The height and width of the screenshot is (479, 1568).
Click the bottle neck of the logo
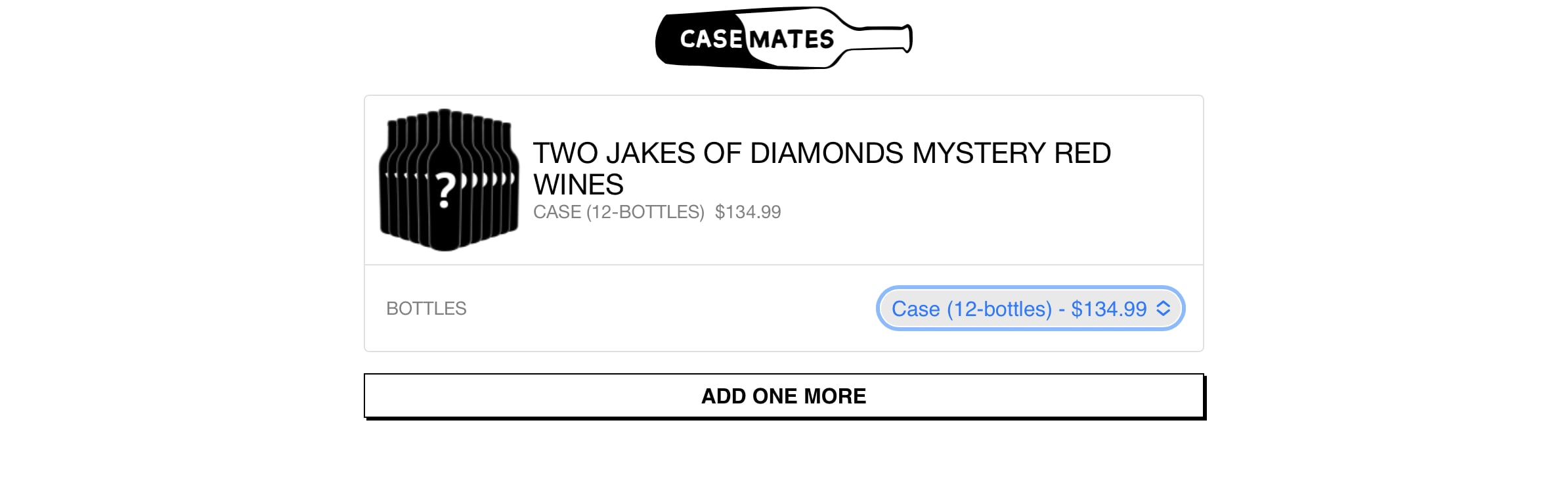coord(880,38)
